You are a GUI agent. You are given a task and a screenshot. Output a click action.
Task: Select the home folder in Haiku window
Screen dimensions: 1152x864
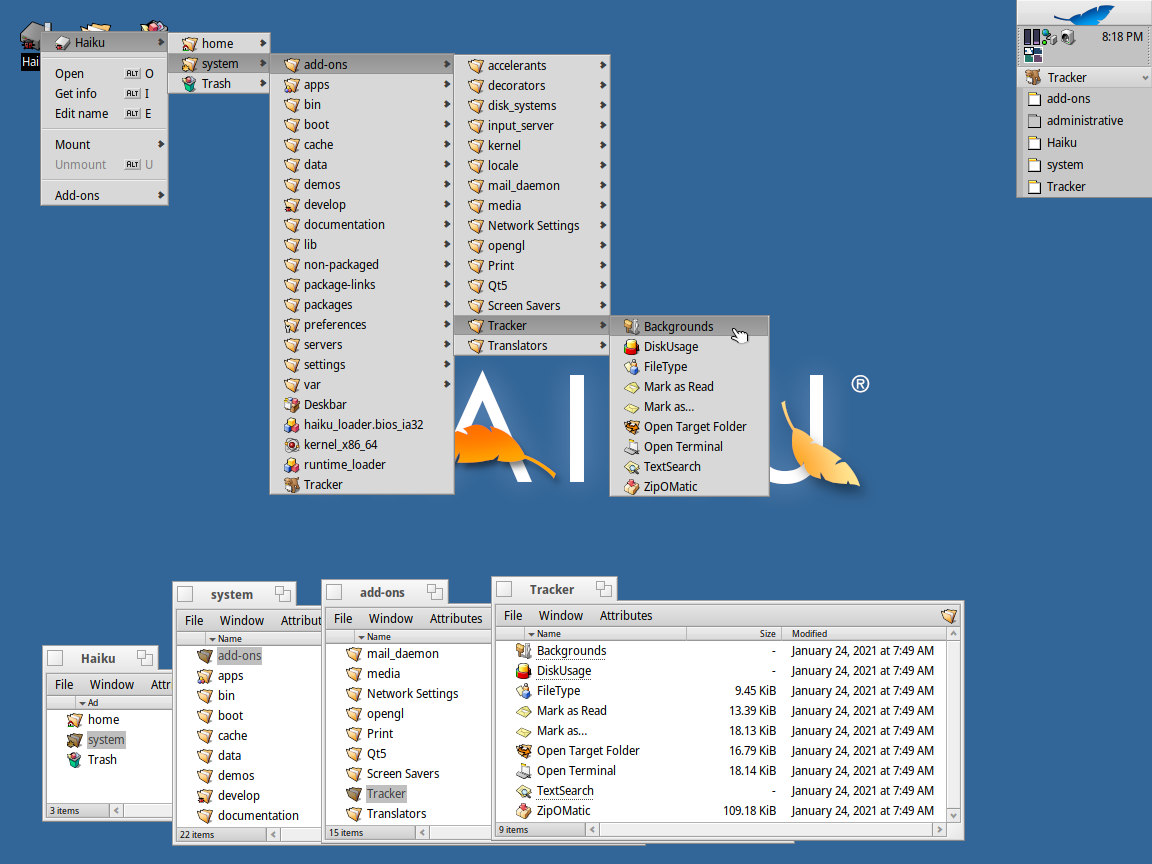click(104, 720)
